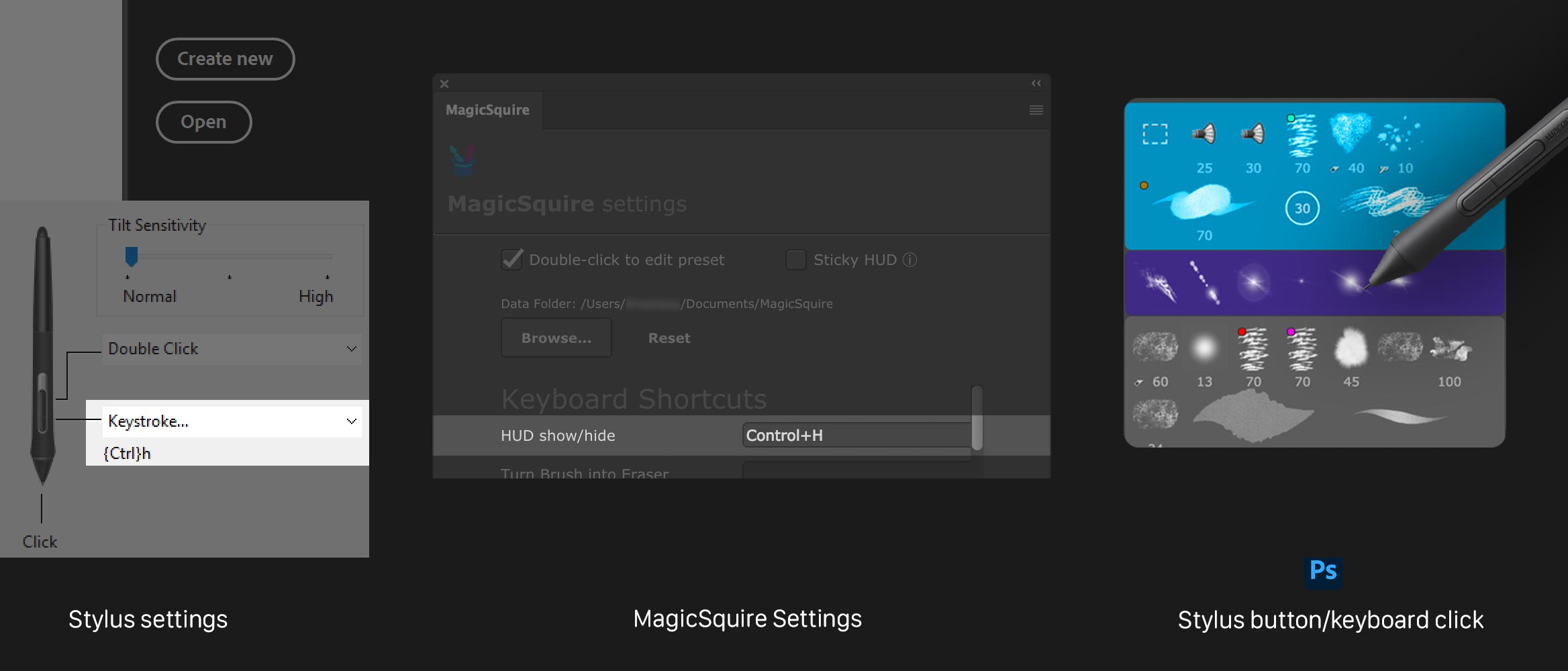Select the scribble hatch brush in blue group
The height and width of the screenshot is (671, 1568).
1393,201
